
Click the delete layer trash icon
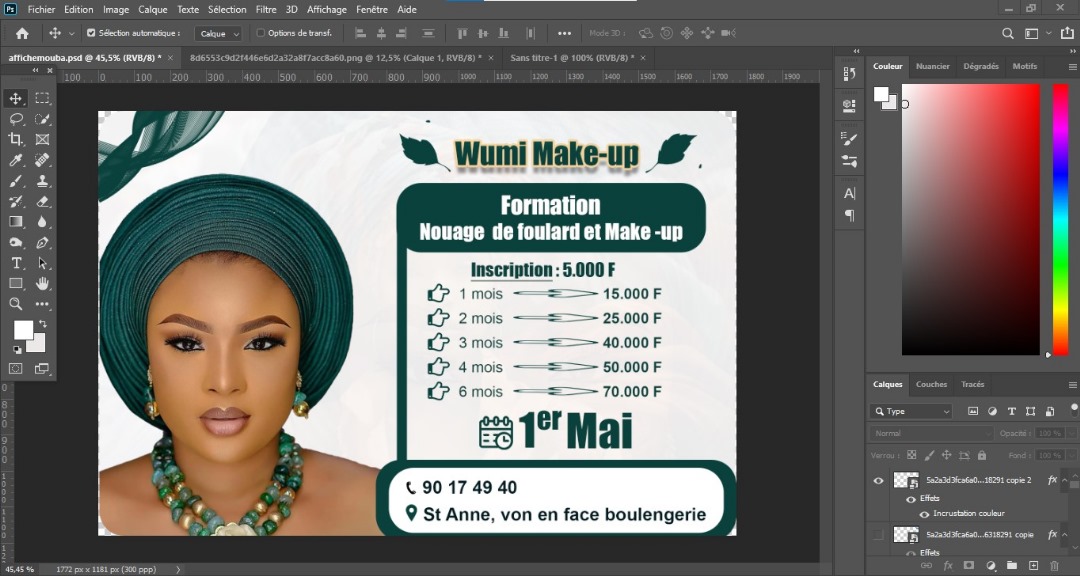coord(1054,566)
